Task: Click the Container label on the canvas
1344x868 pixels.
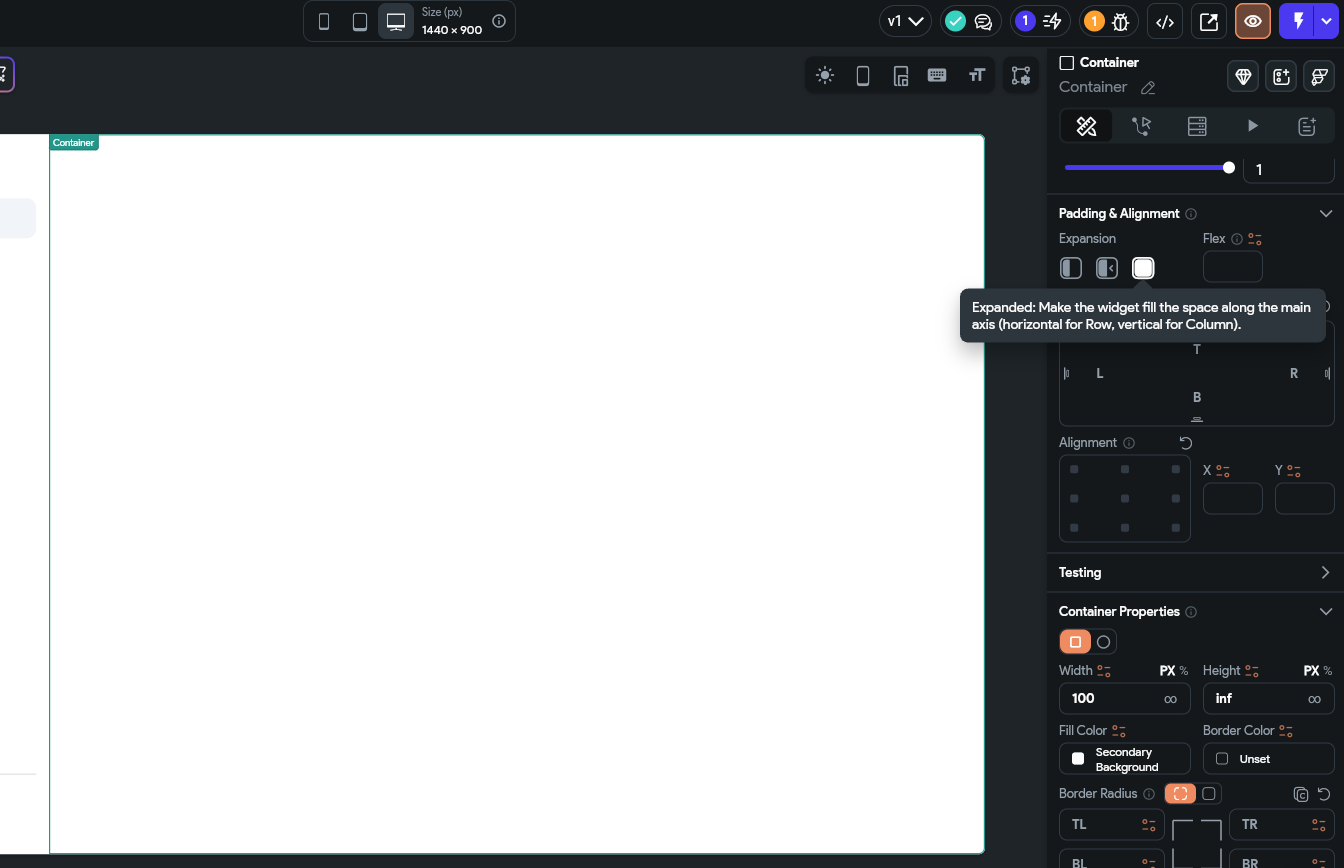Action: point(74,143)
